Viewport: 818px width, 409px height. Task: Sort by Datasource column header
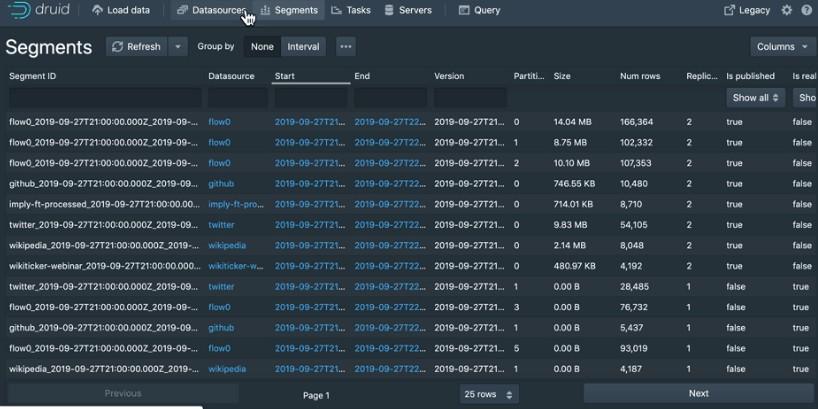231,76
